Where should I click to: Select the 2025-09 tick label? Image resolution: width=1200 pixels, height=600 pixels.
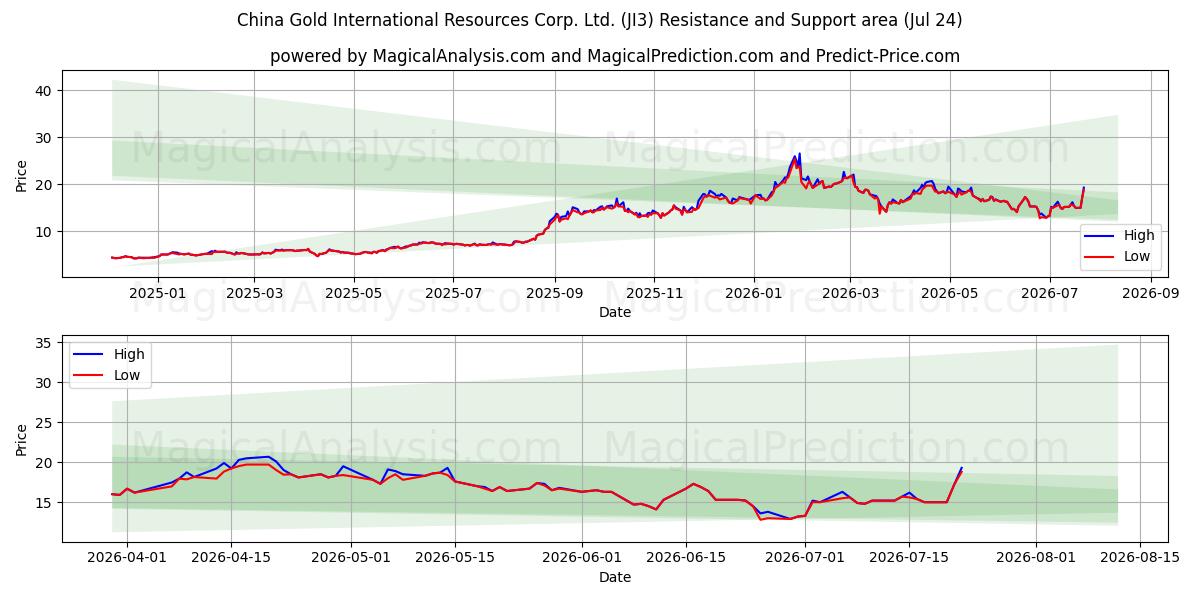coord(554,293)
